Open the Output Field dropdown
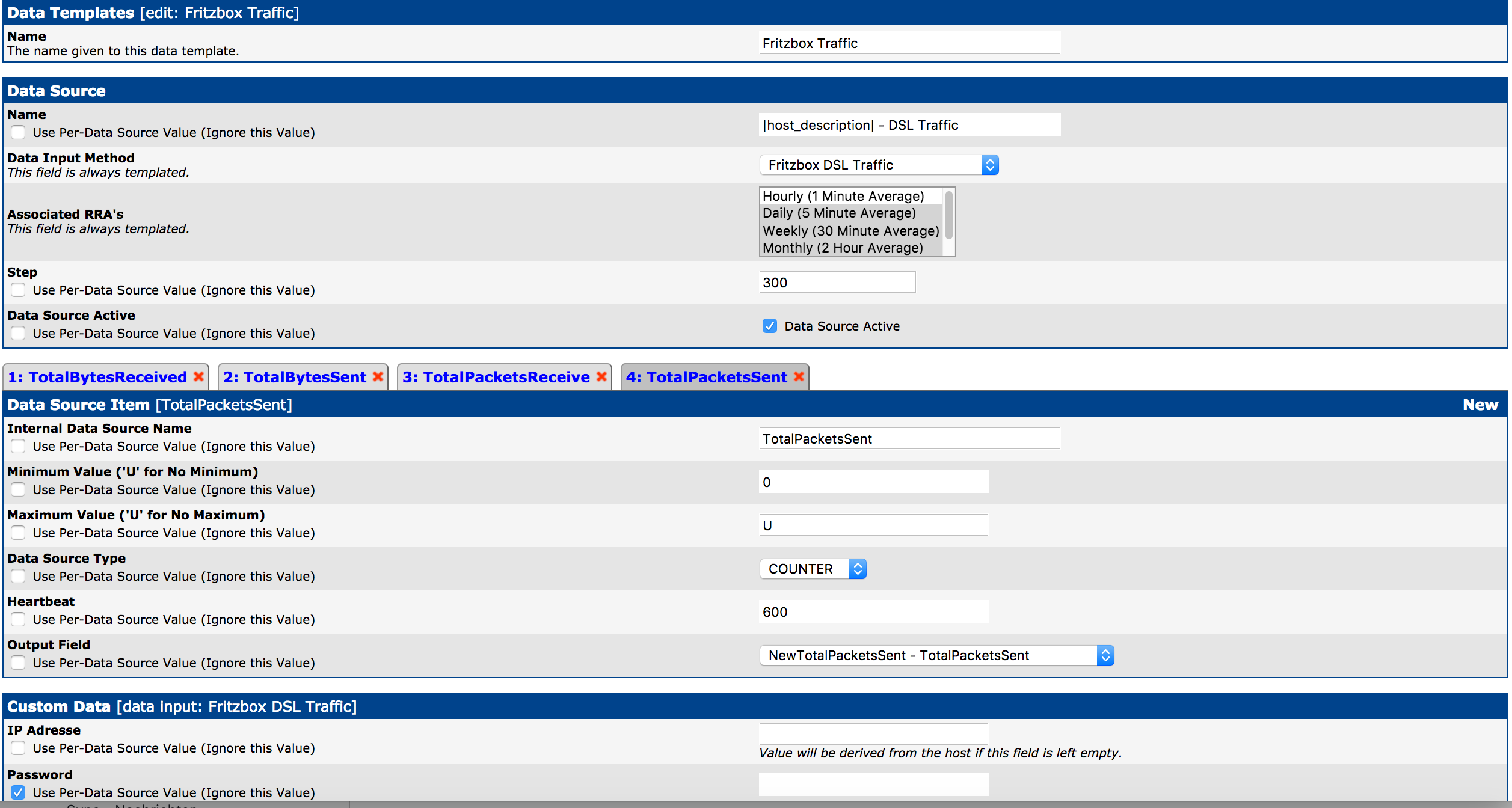The height and width of the screenshot is (808, 1512). coord(936,655)
